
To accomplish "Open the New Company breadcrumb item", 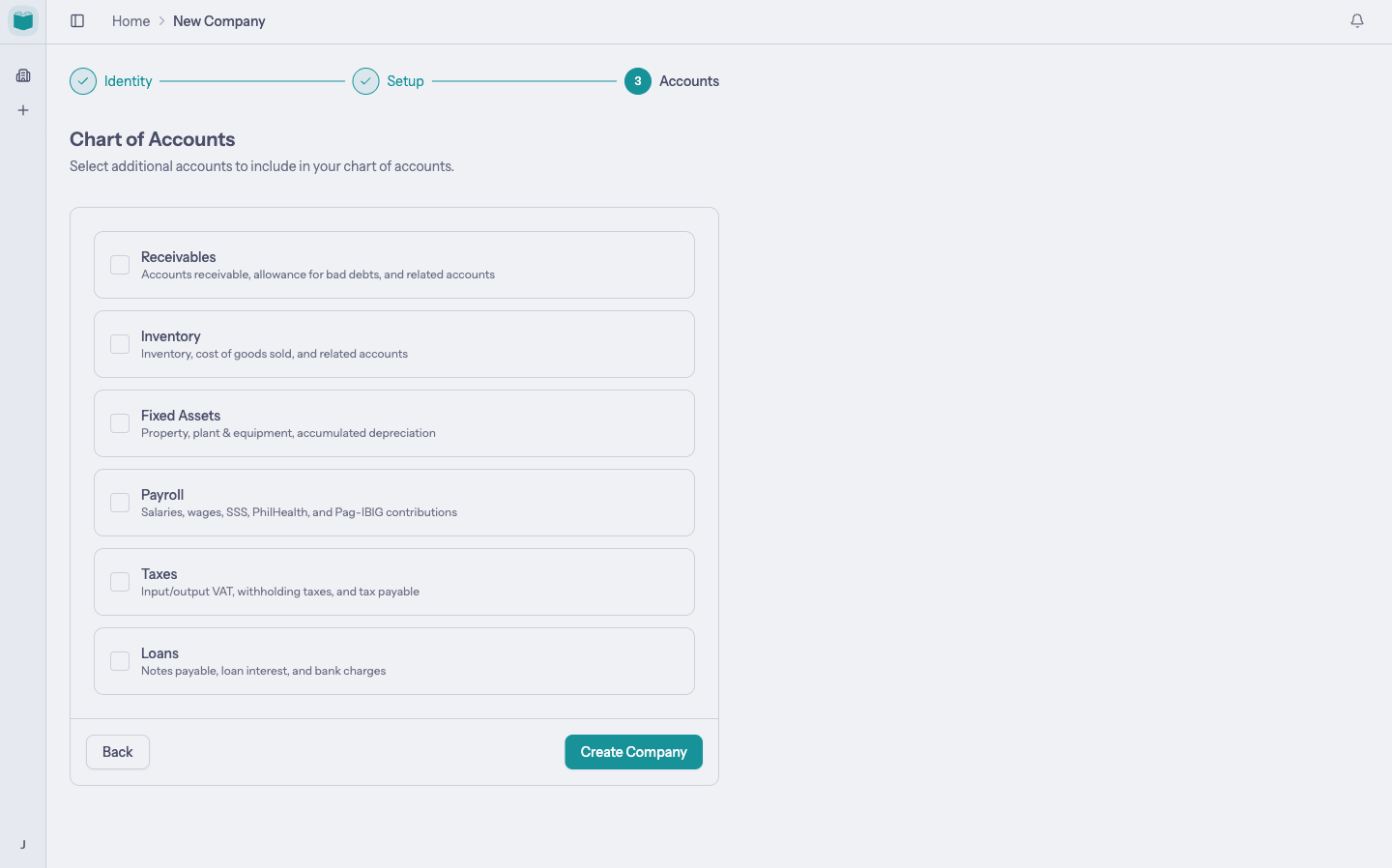I will pos(218,20).
